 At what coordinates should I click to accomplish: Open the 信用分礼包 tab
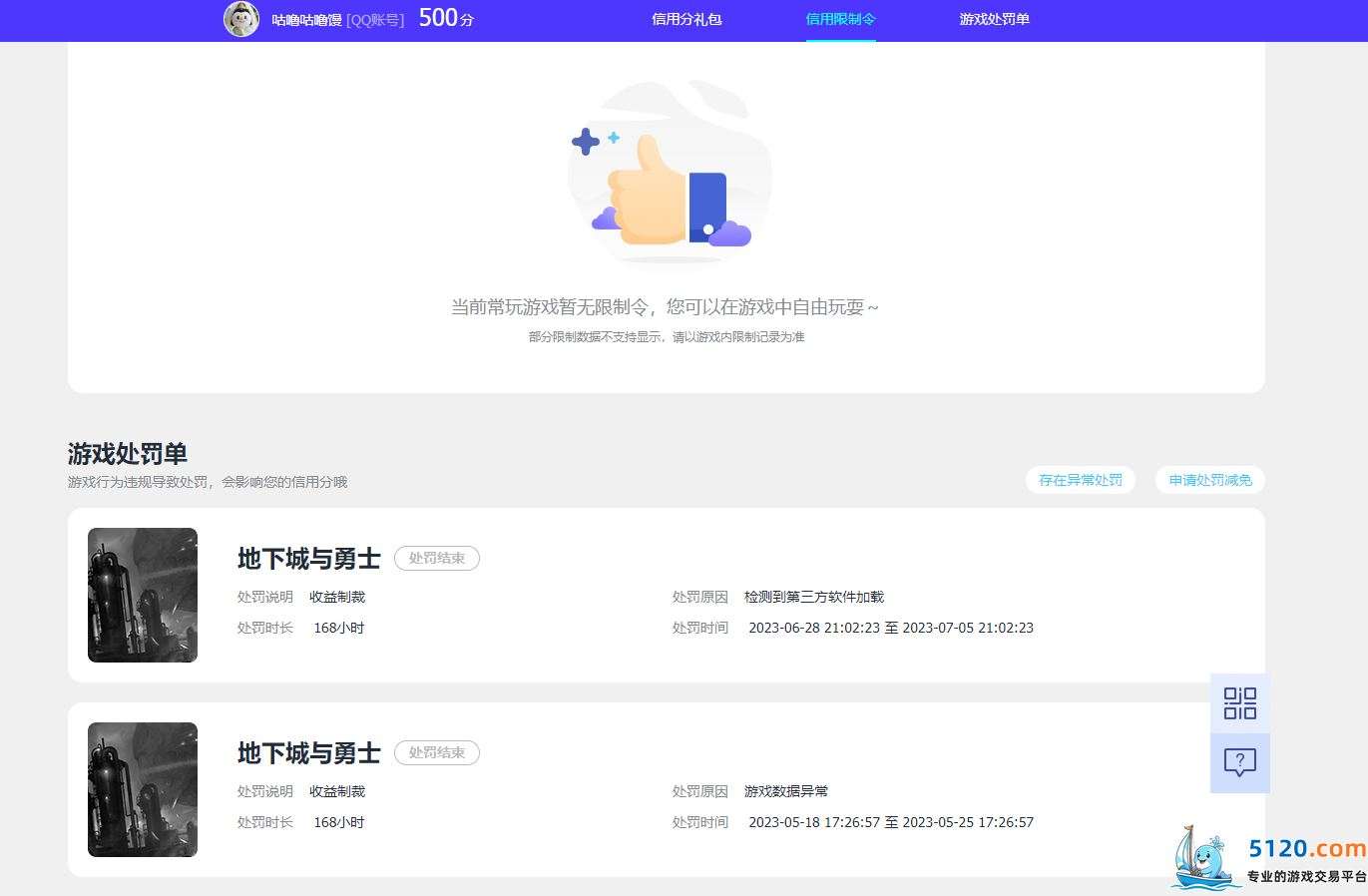click(x=686, y=19)
